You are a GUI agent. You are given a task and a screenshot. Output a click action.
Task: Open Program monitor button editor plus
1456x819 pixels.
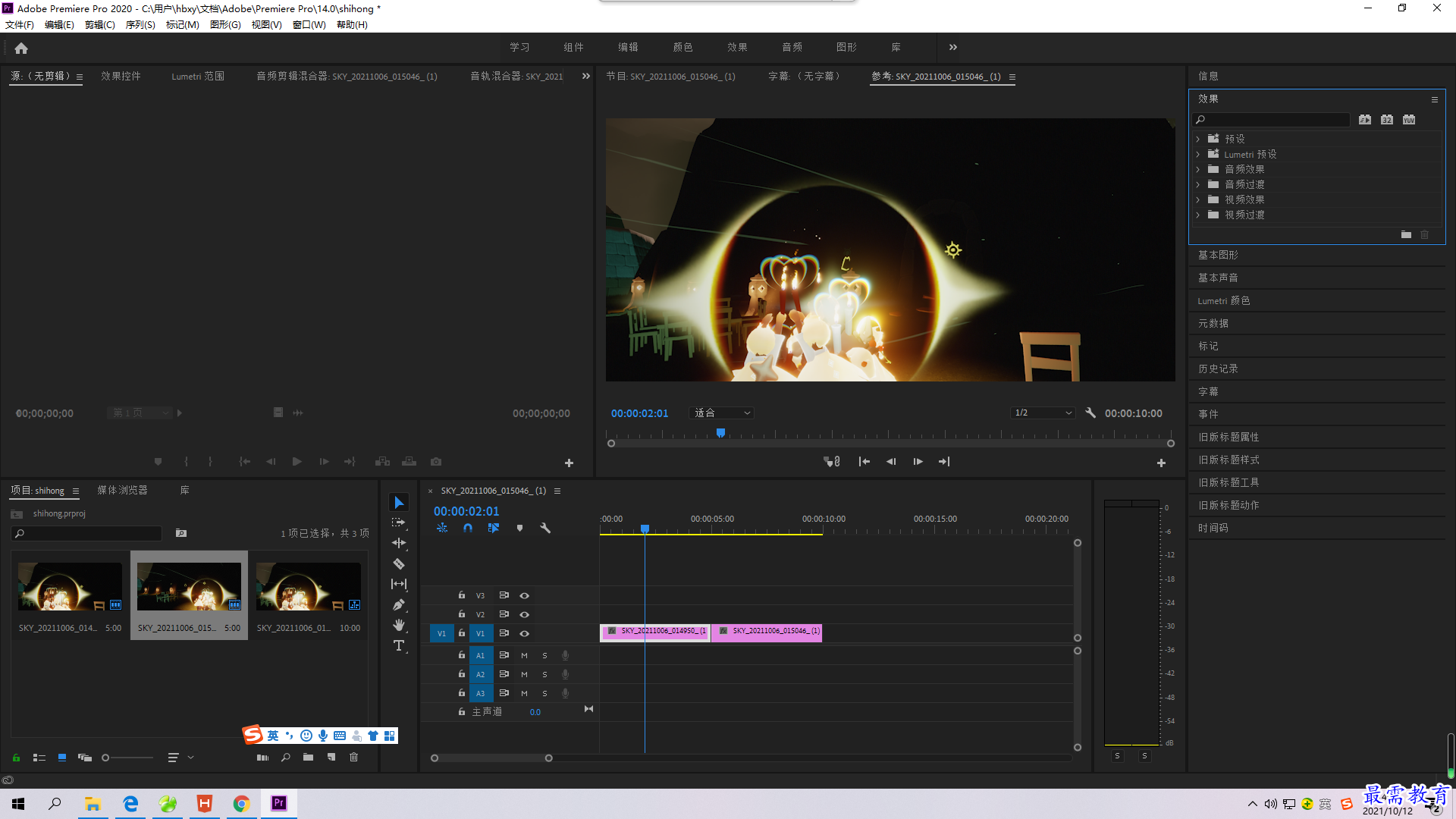click(x=1161, y=463)
